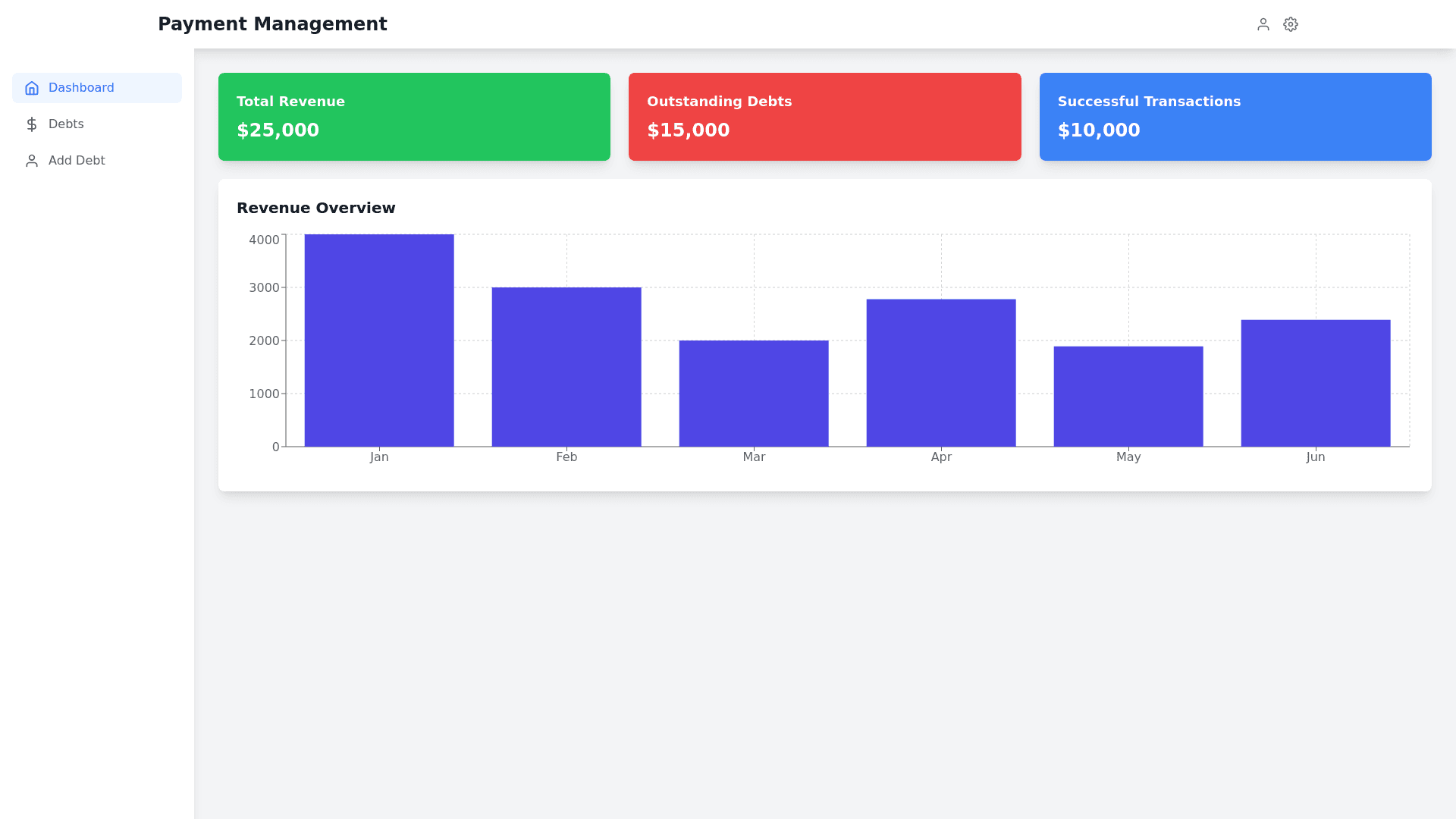This screenshot has width=1456, height=819.
Task: Open the user profile icon in the header
Action: pos(1263,24)
